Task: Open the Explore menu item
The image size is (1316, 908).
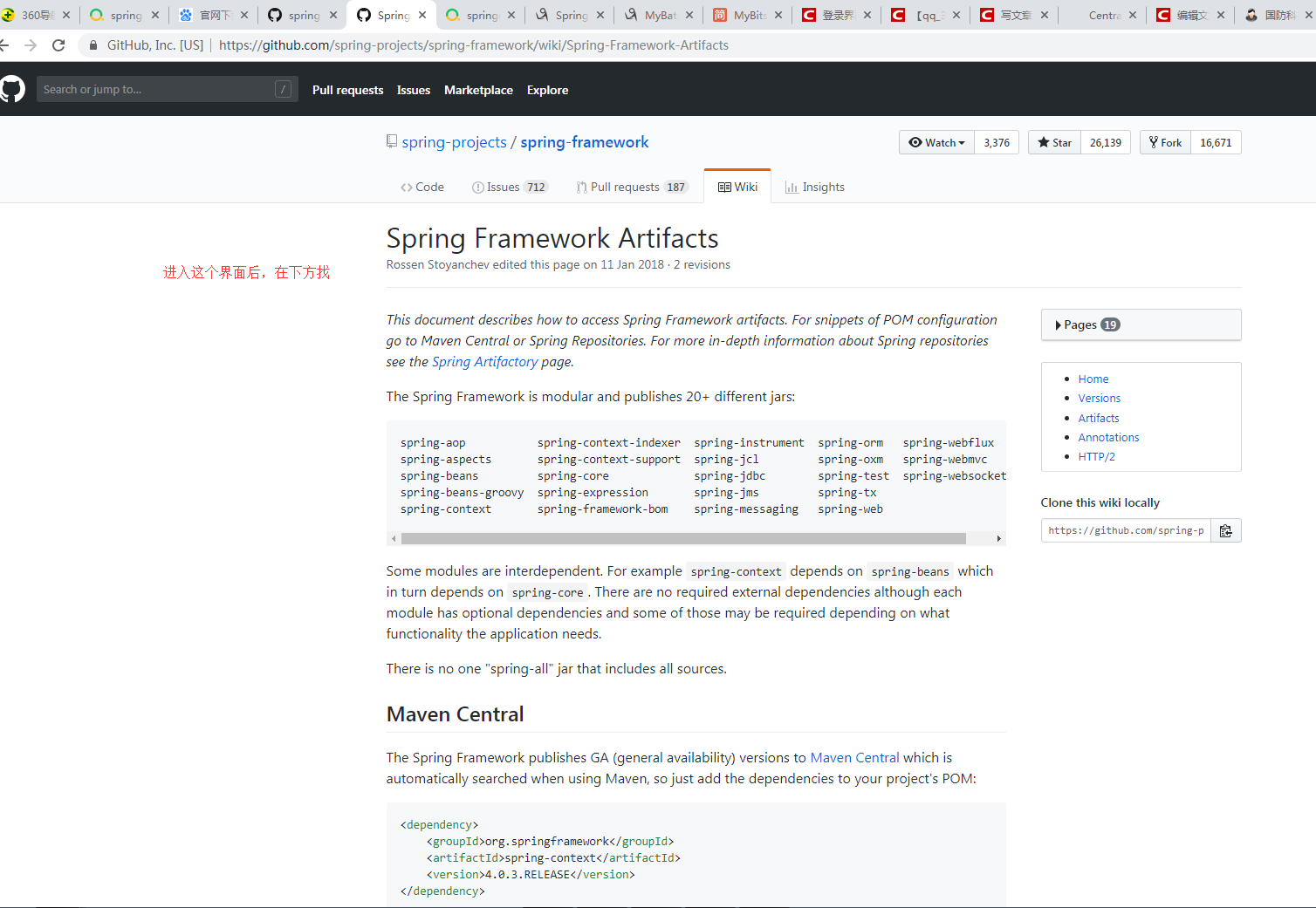Action: (x=547, y=90)
